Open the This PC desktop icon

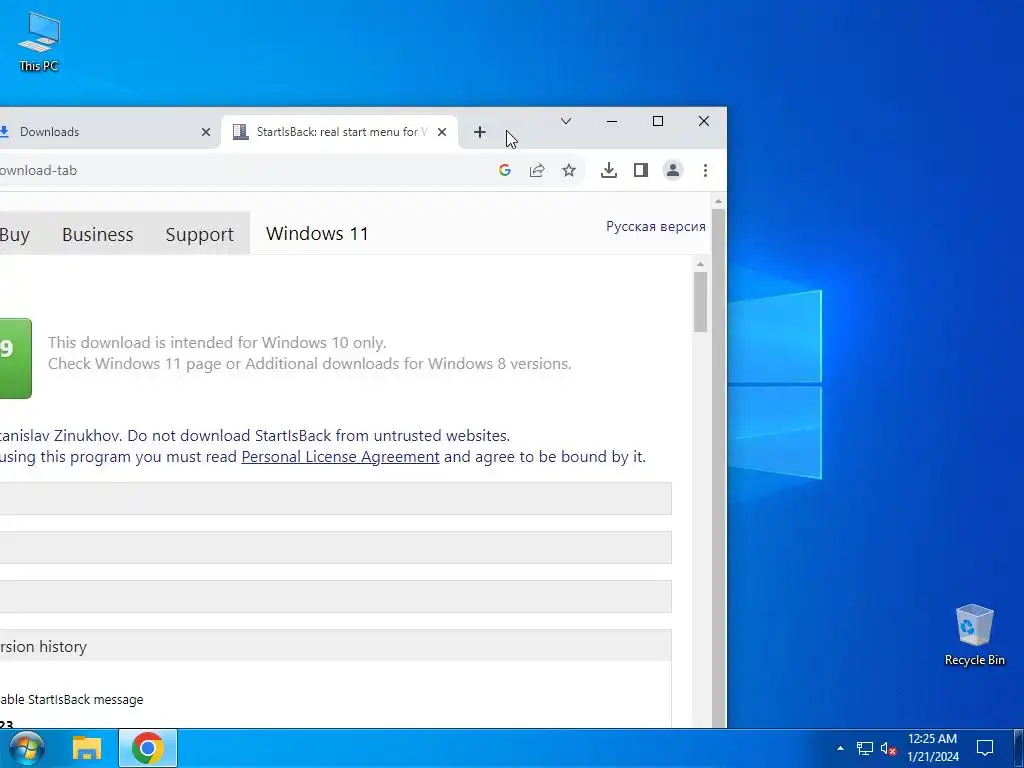[39, 41]
